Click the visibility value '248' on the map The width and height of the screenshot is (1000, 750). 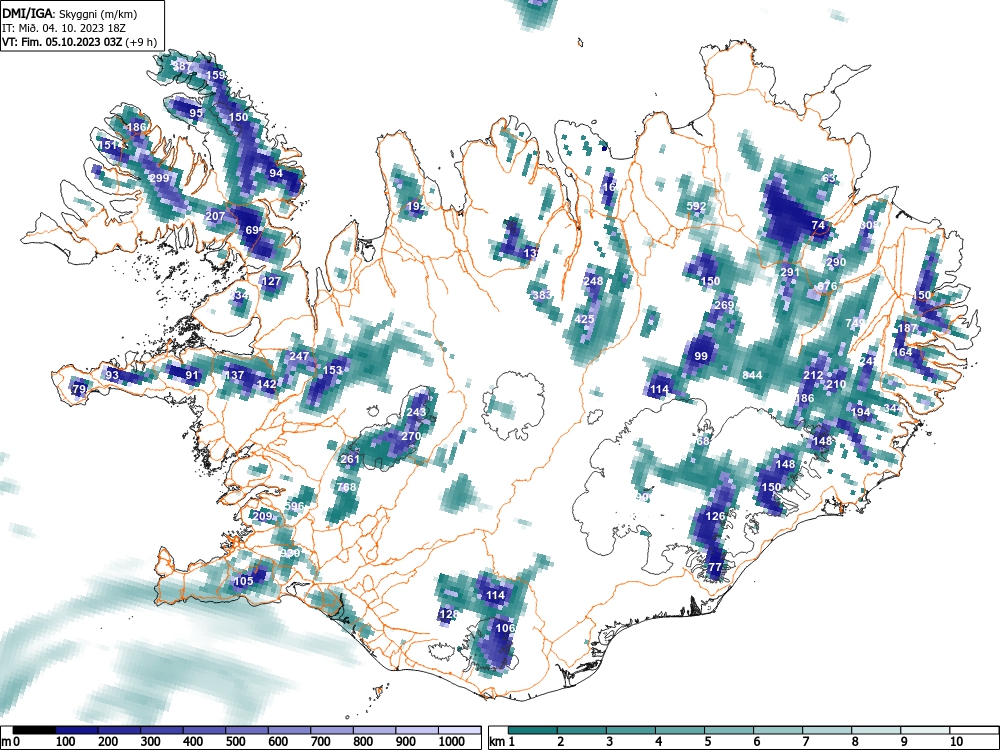pyautogui.click(x=593, y=281)
